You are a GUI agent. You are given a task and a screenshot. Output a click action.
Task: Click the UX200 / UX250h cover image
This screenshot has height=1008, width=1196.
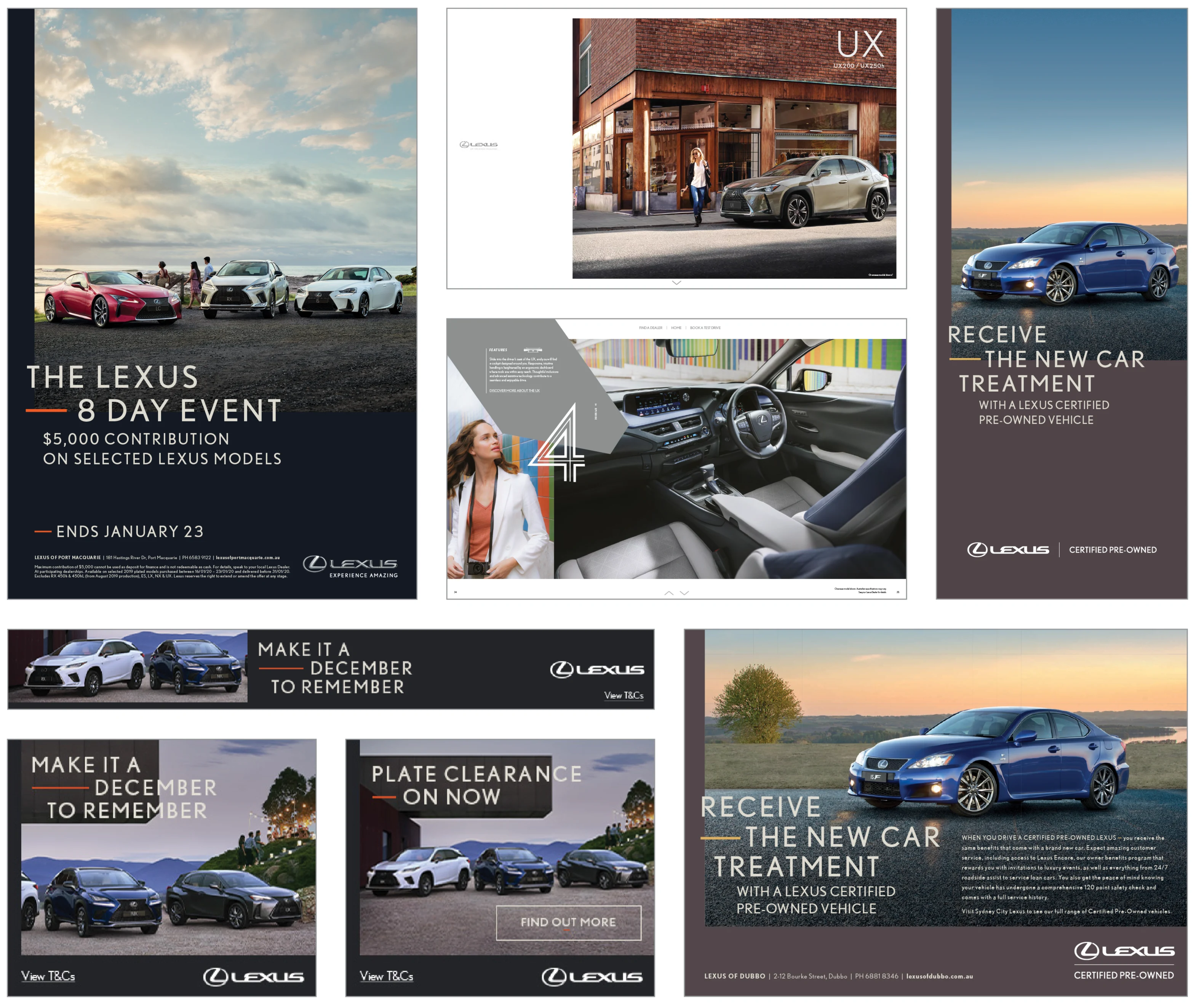pos(734,149)
